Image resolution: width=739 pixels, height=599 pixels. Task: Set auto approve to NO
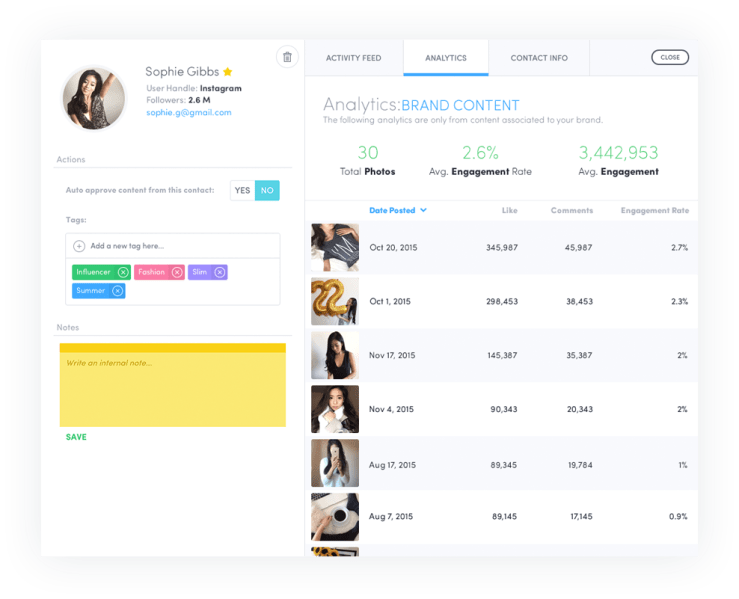267,190
